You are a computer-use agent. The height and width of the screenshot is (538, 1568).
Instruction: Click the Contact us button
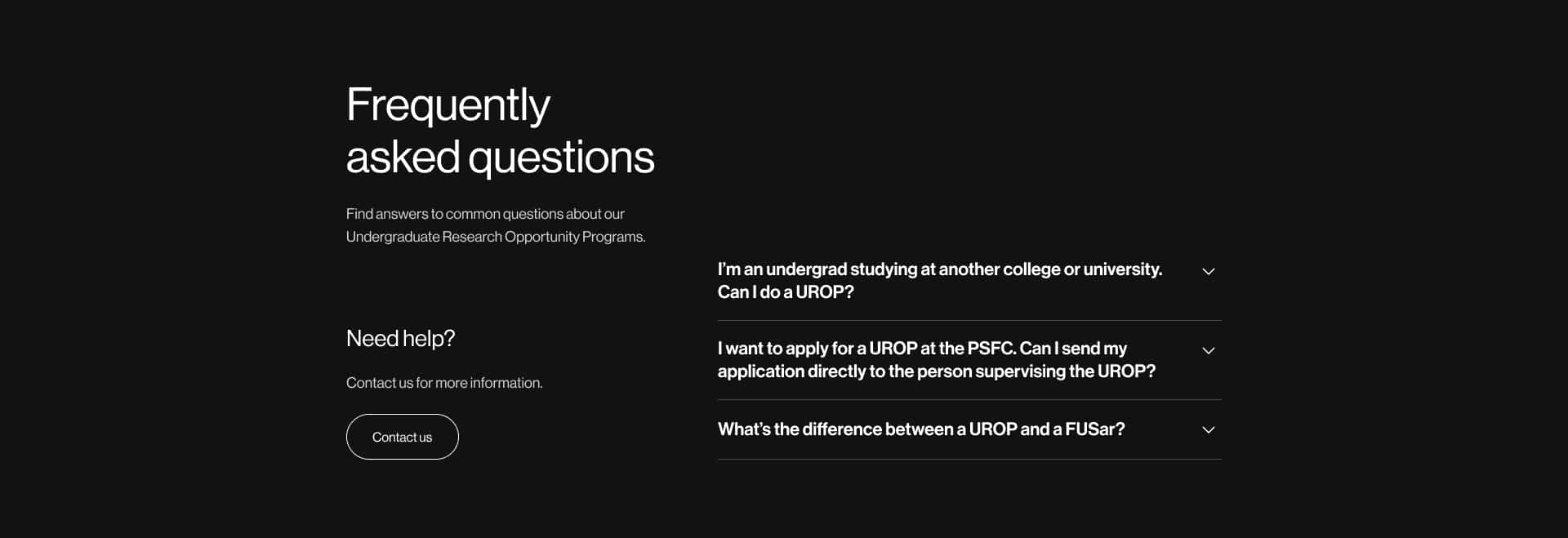pos(402,437)
